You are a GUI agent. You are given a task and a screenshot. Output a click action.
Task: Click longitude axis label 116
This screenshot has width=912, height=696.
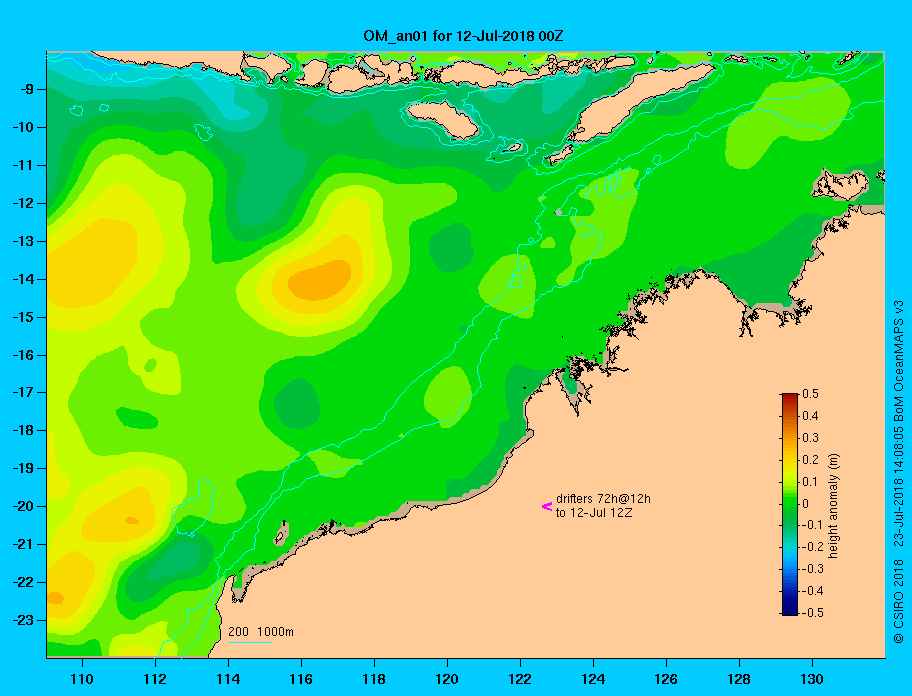[301, 679]
